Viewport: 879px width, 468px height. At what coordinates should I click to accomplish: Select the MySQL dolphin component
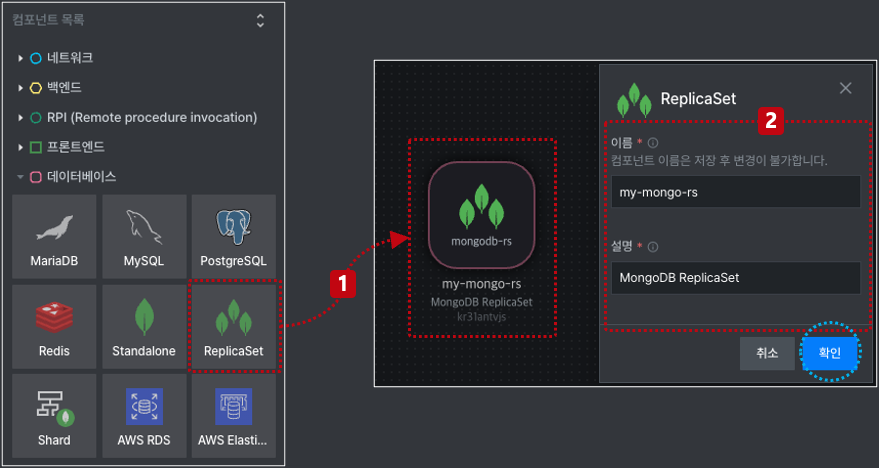point(144,237)
